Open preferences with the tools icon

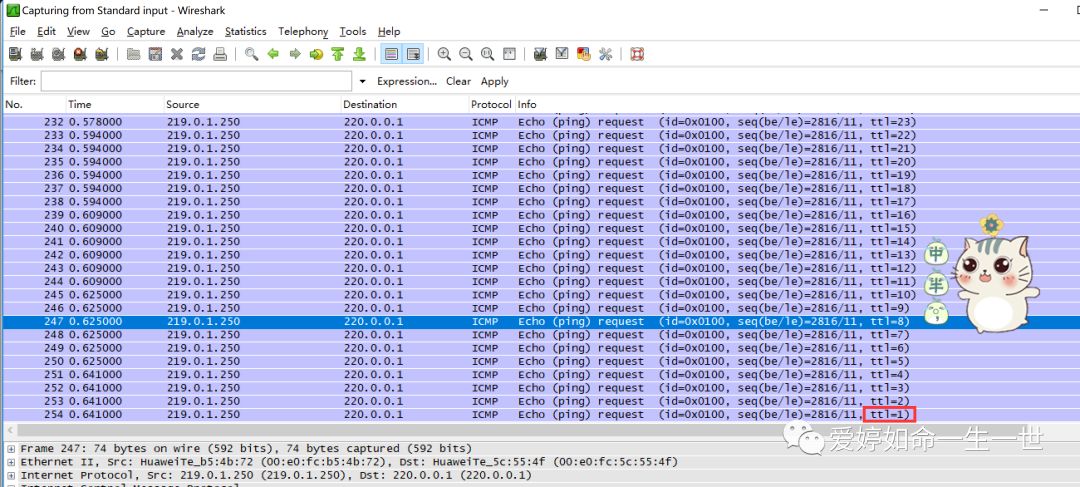tap(605, 54)
